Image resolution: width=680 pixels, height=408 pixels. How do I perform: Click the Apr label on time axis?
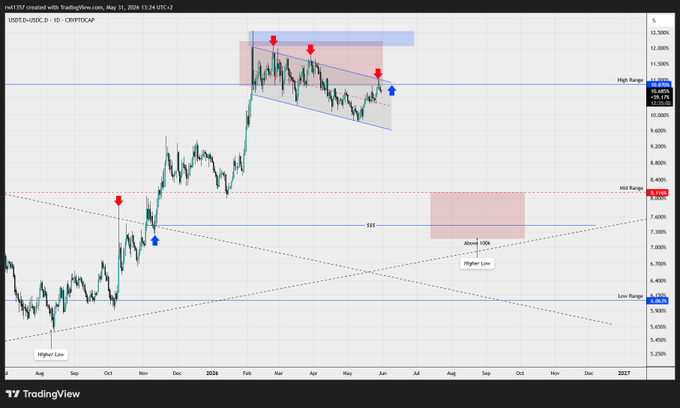point(313,373)
